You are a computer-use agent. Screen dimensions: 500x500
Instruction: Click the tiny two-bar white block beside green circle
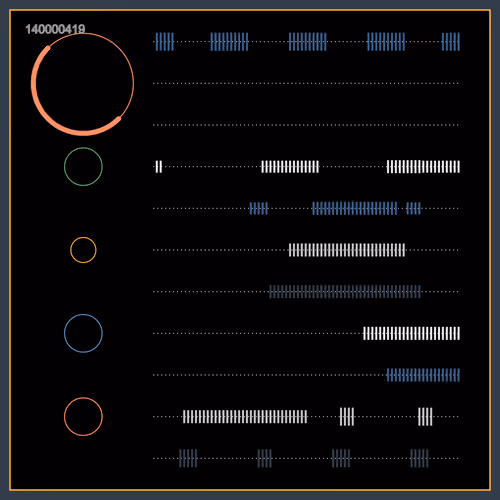coord(159,167)
